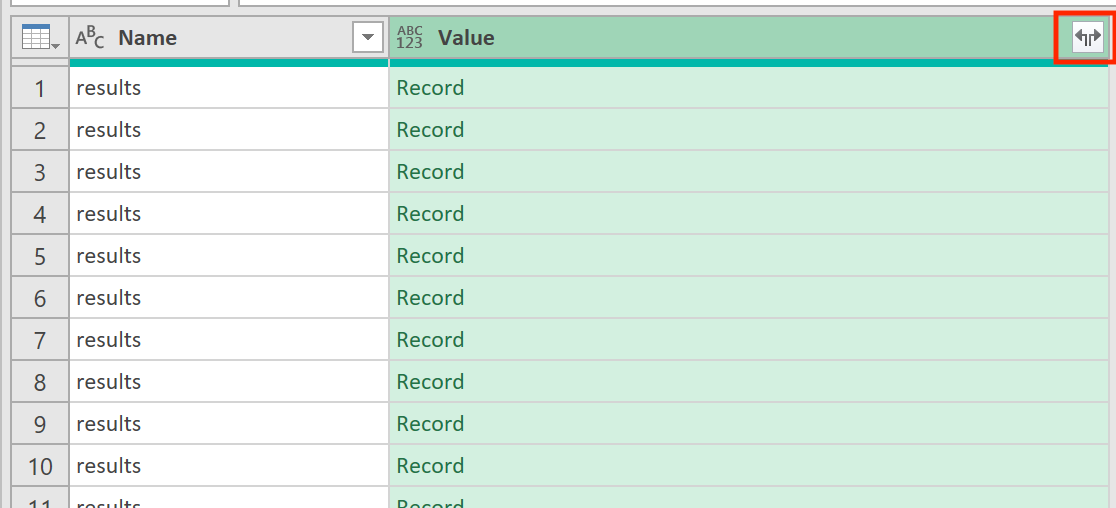The height and width of the screenshot is (508, 1116).
Task: Select the results cell in row 7
Action: (228, 340)
